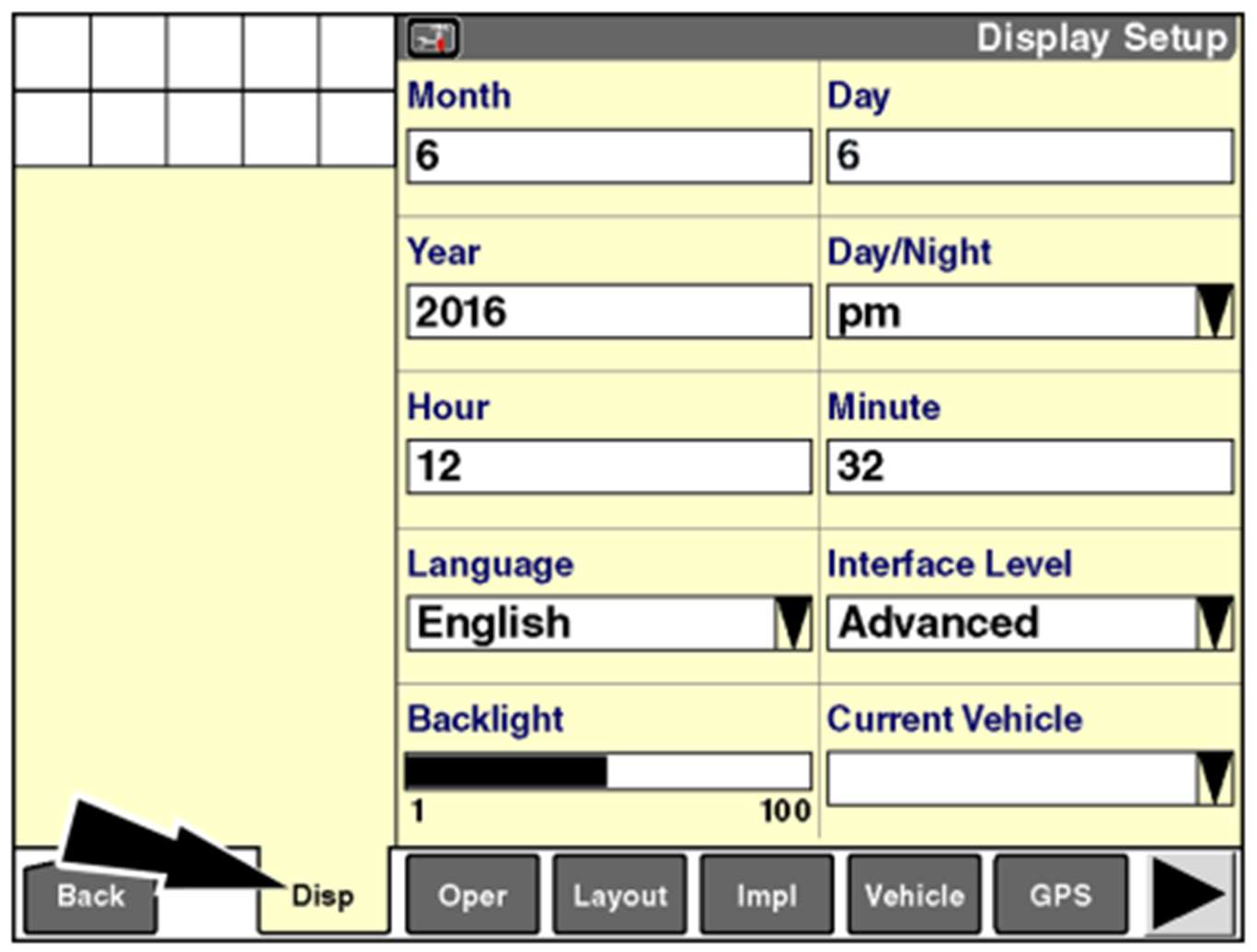Click the right arrow to show more tabs
The image size is (1257, 952).
coord(1188,893)
